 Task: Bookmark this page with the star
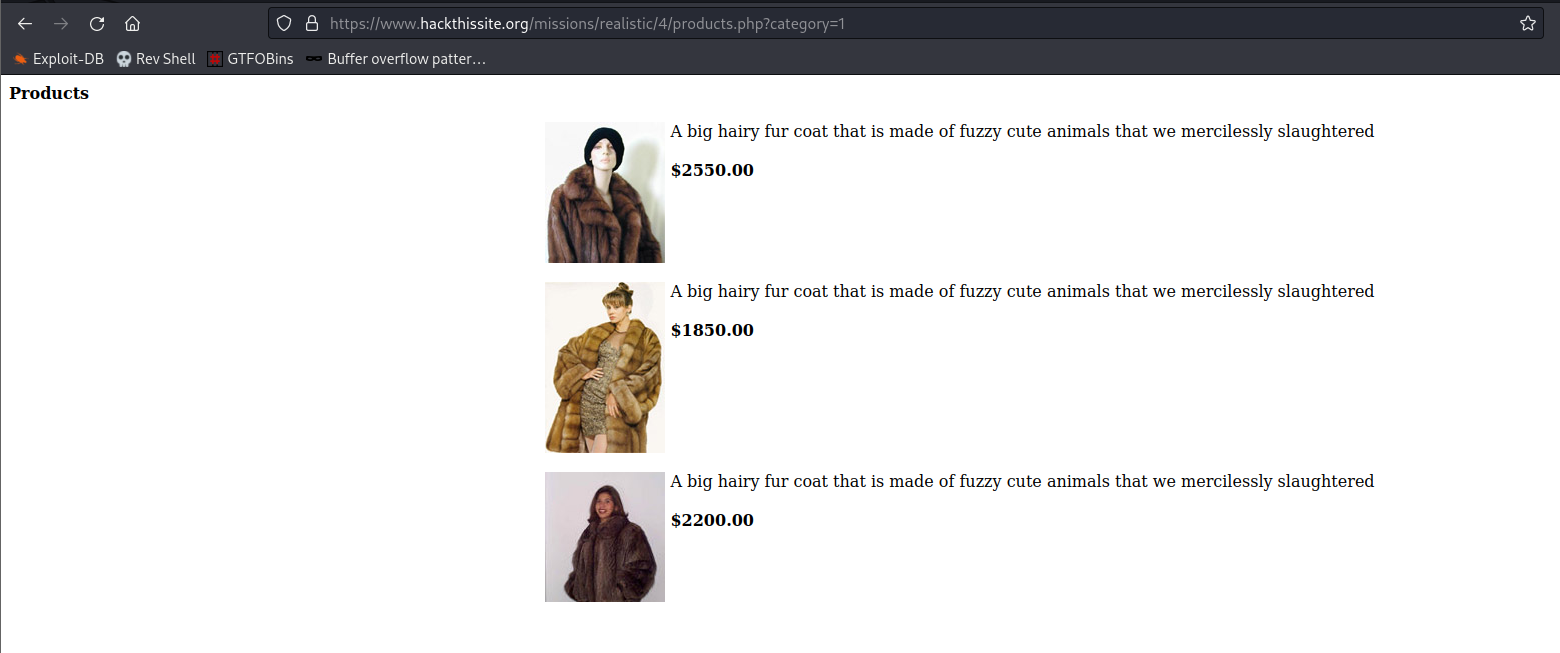point(1527,23)
